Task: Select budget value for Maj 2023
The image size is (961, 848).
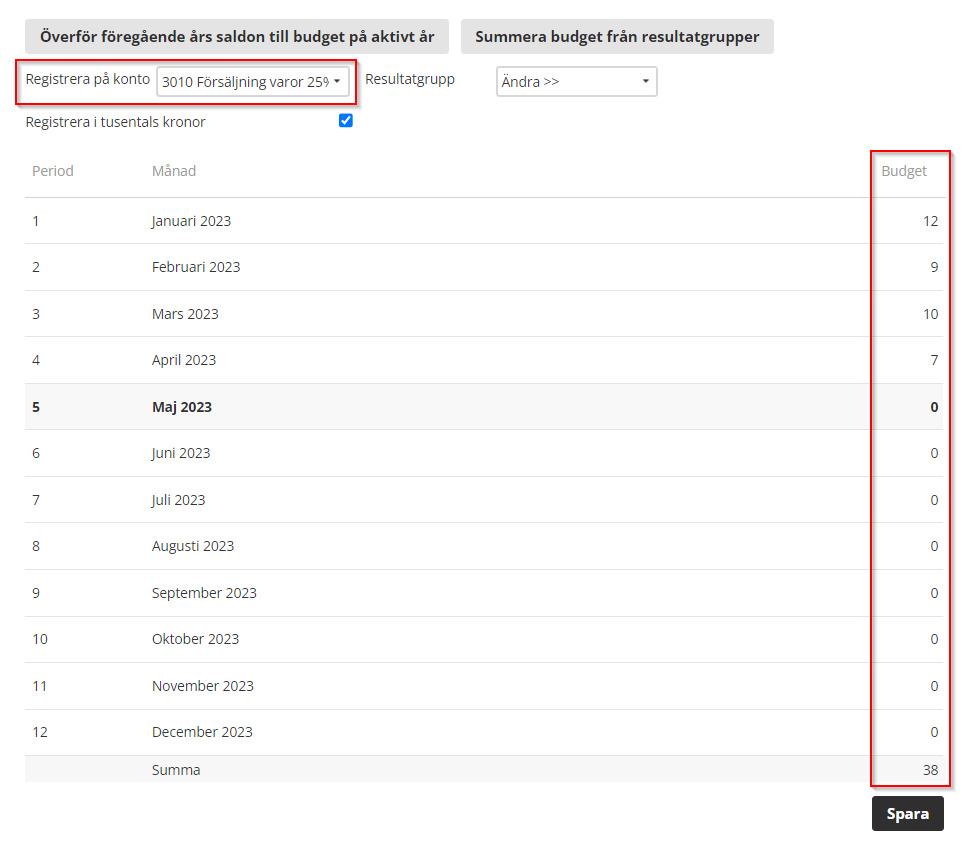Action: (x=934, y=407)
